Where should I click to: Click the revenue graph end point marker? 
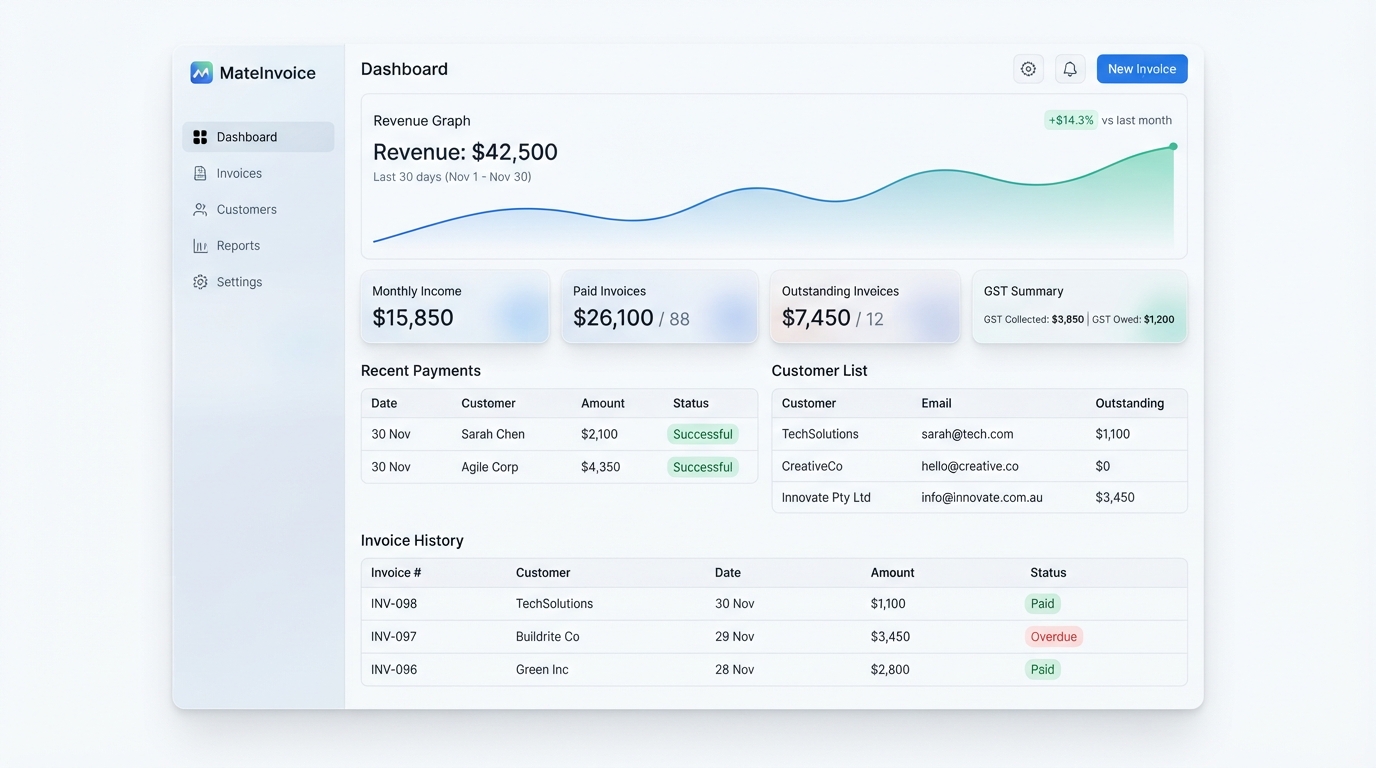point(1173,146)
